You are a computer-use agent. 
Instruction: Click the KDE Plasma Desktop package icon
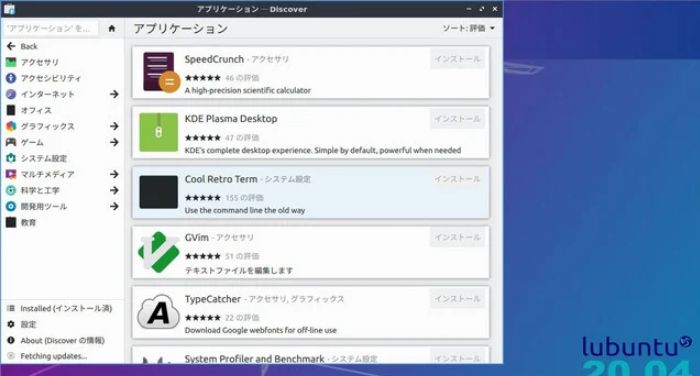tap(158, 132)
